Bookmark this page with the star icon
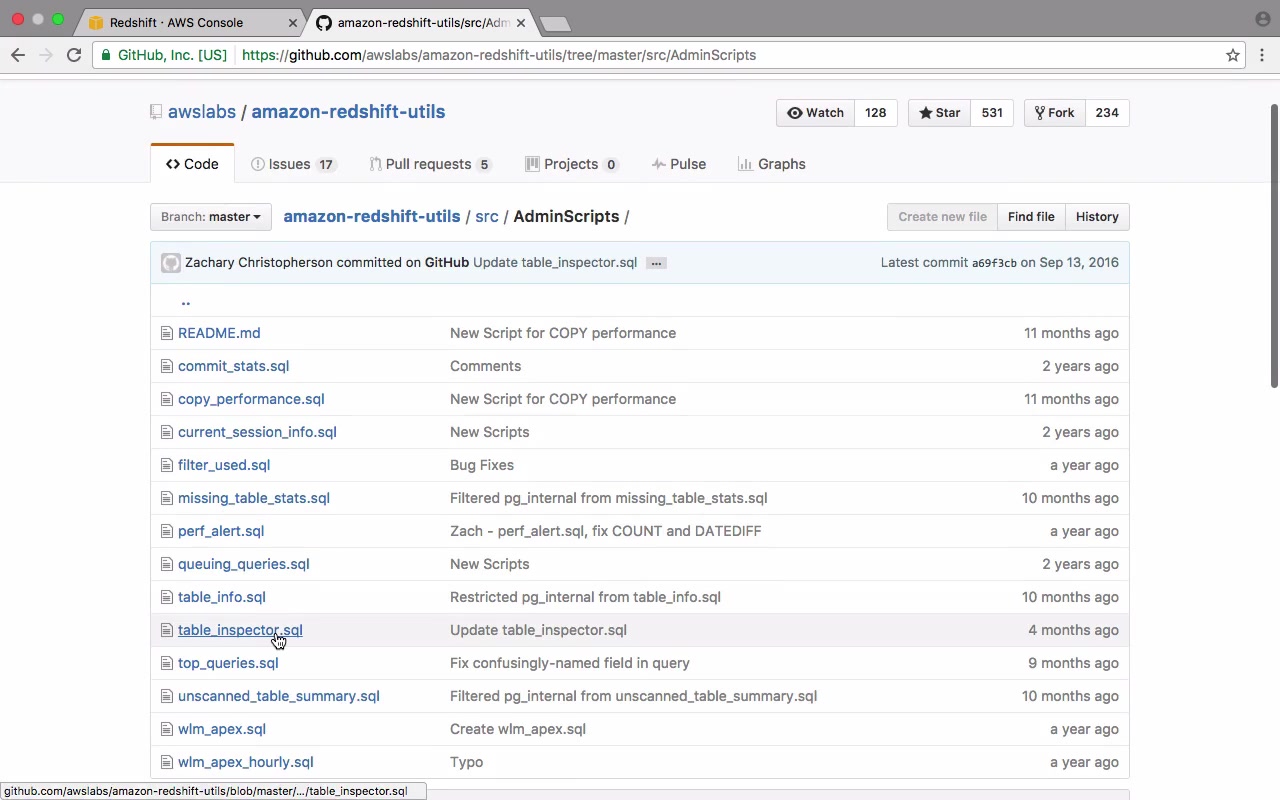The width and height of the screenshot is (1280, 800). coord(1233,55)
